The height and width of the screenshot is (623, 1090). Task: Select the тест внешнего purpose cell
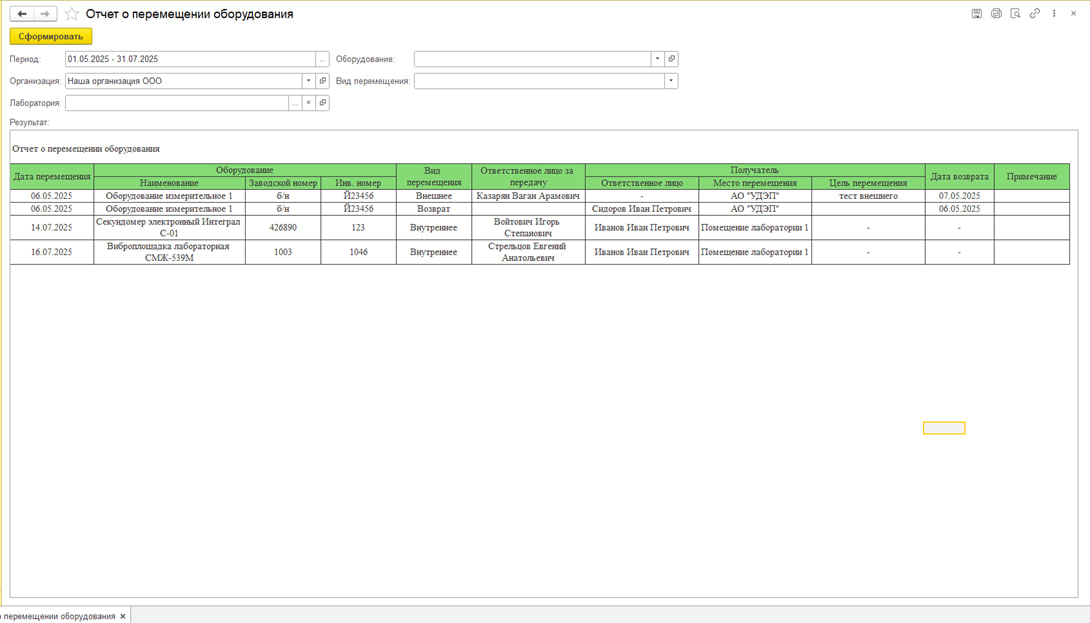click(x=868, y=196)
